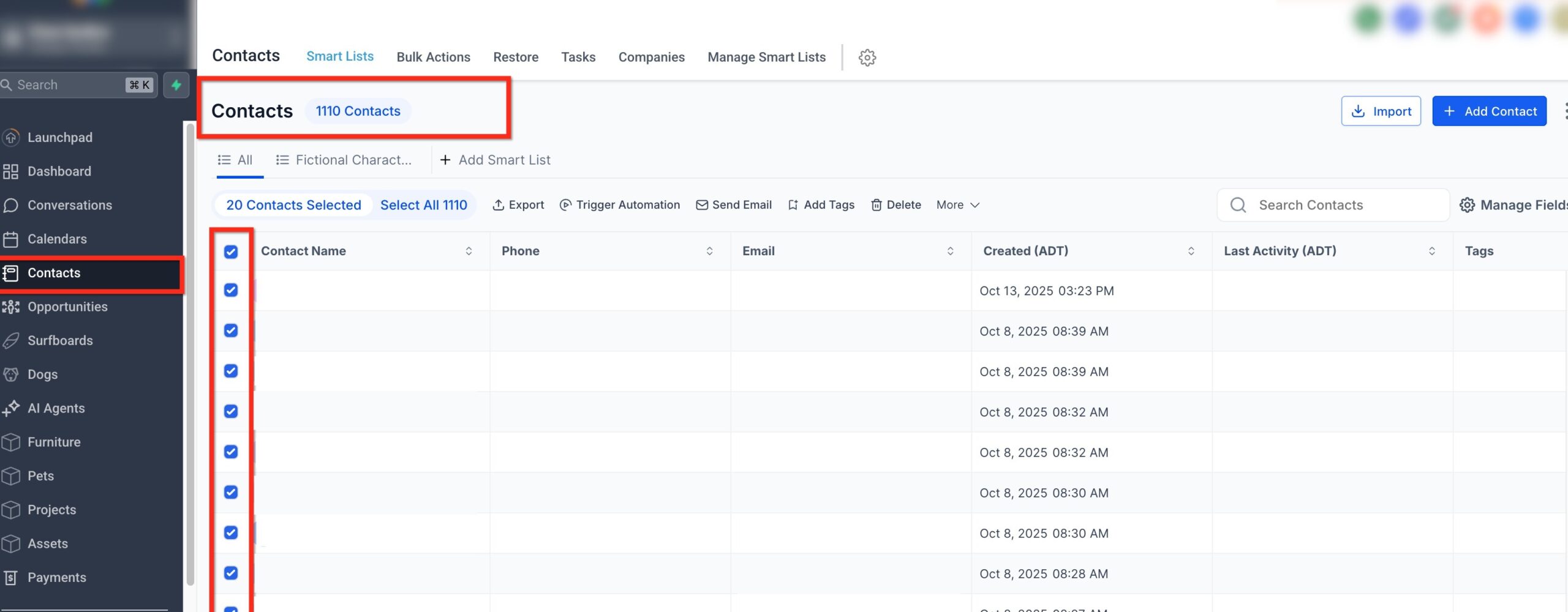Click the Trigger Automation icon

click(565, 204)
